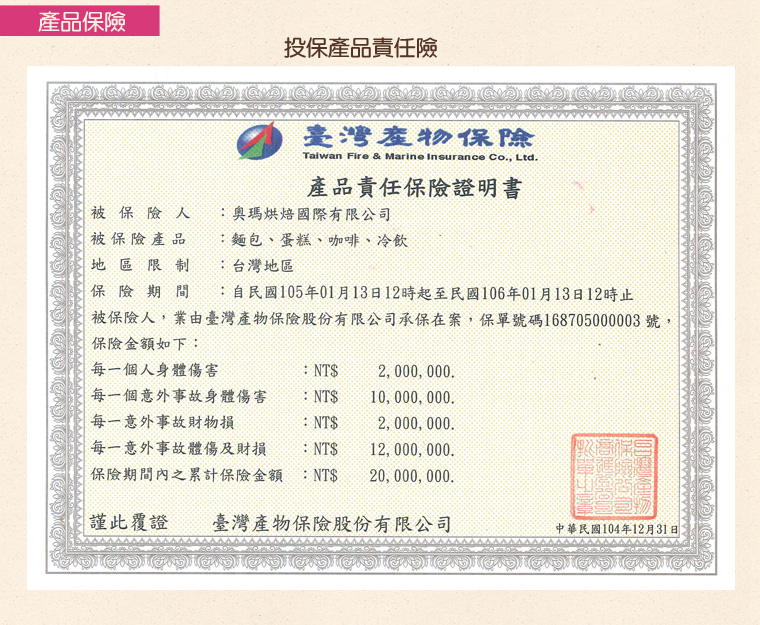Screen dimensions: 760x625
Task: Click the row label 每一個意外事故身體傷害
Action: (178, 396)
